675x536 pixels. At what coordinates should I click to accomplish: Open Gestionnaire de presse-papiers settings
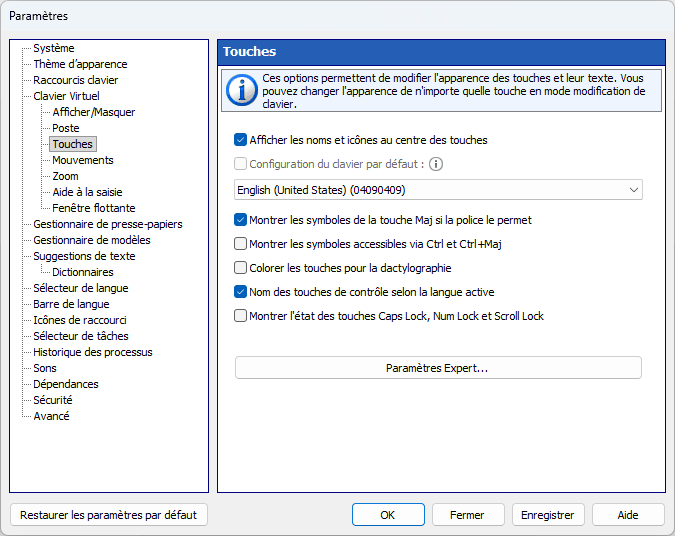108,224
